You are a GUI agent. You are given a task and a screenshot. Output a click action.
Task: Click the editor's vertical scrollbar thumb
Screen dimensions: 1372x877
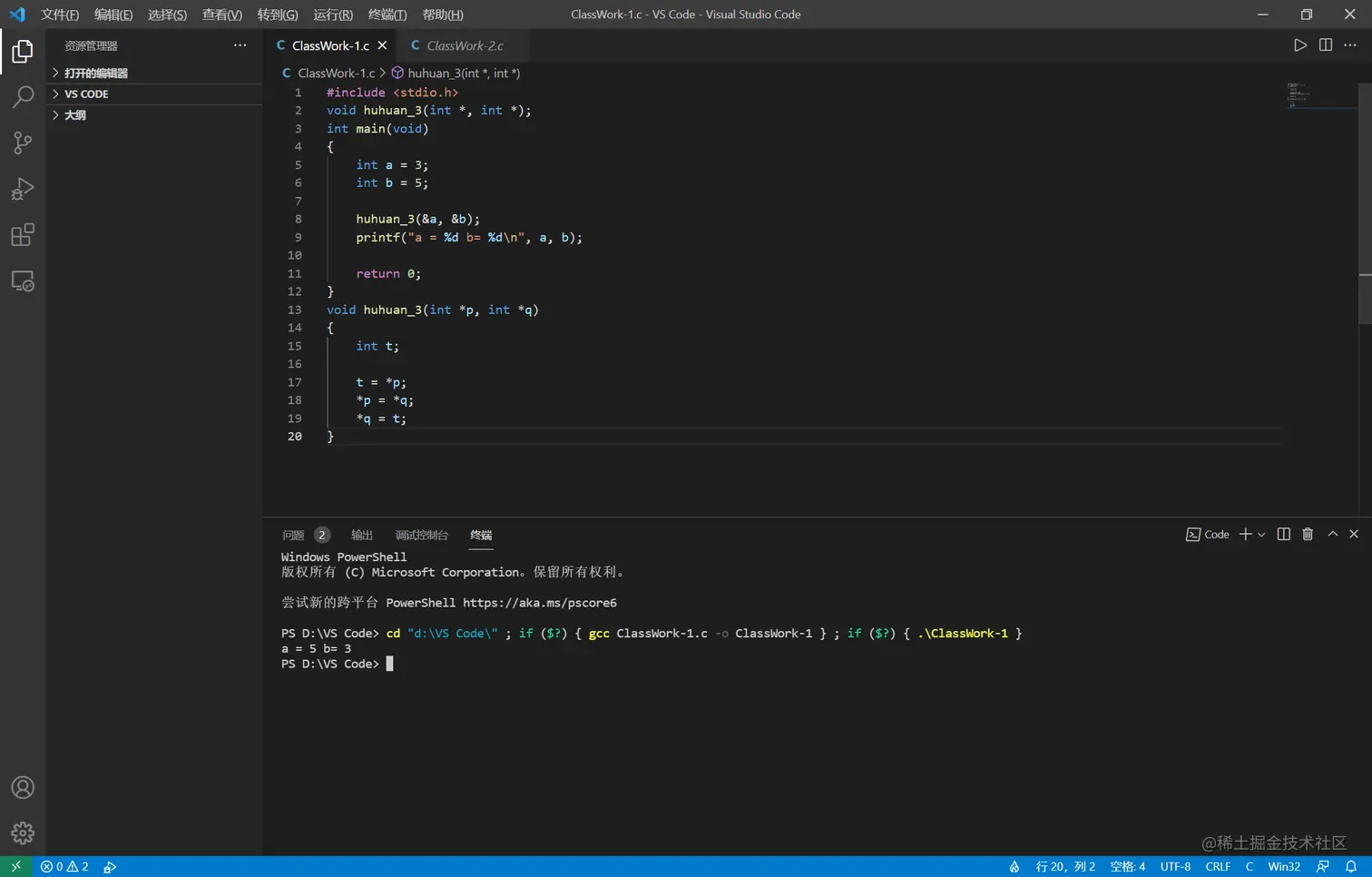click(1365, 202)
